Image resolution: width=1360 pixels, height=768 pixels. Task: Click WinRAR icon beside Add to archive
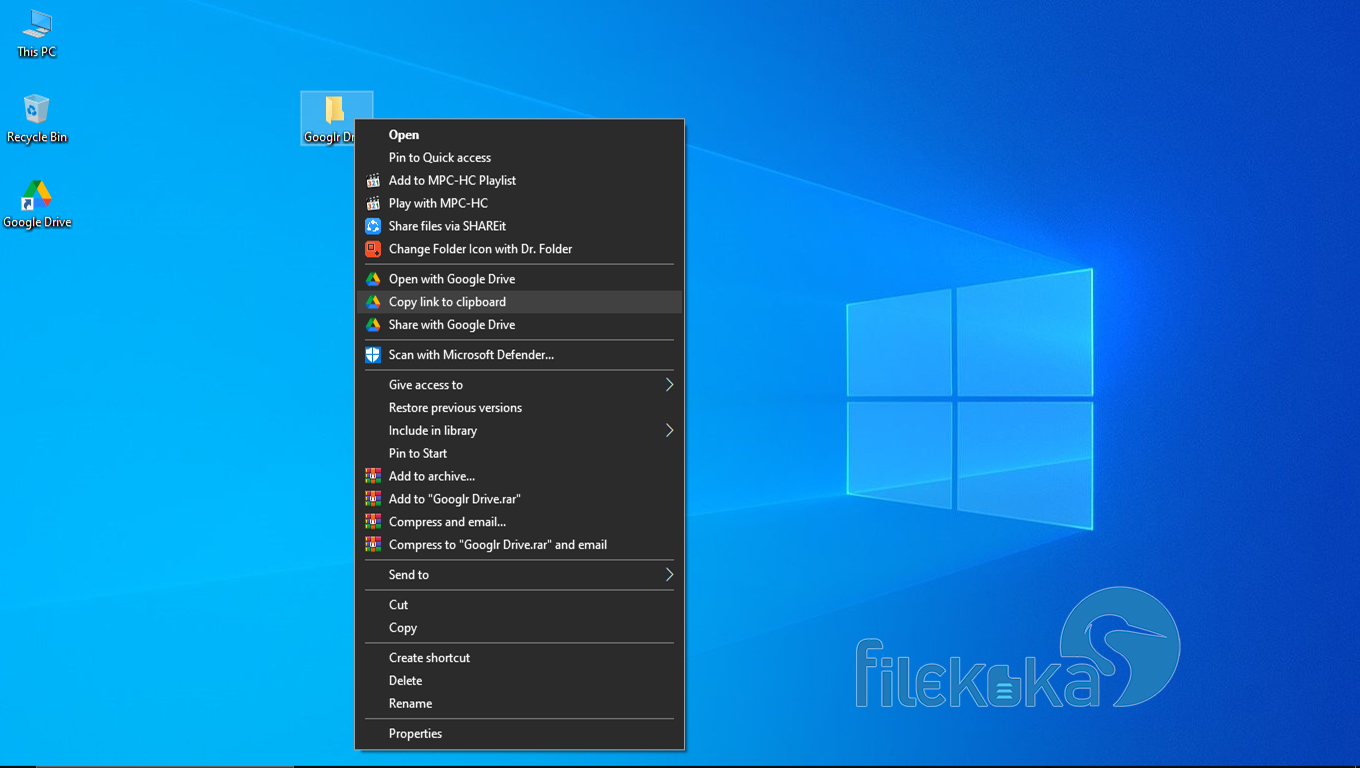373,476
